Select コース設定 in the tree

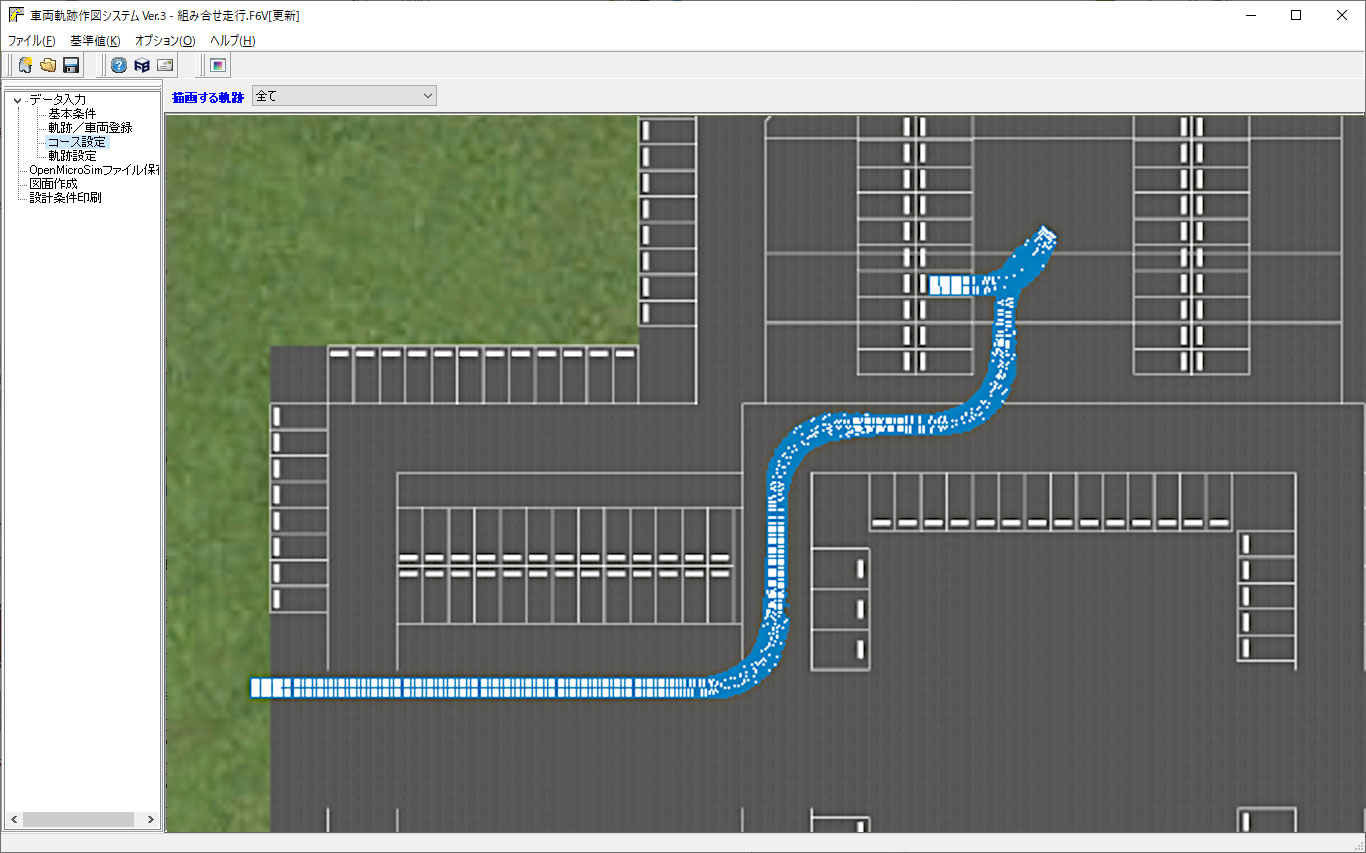click(76, 142)
